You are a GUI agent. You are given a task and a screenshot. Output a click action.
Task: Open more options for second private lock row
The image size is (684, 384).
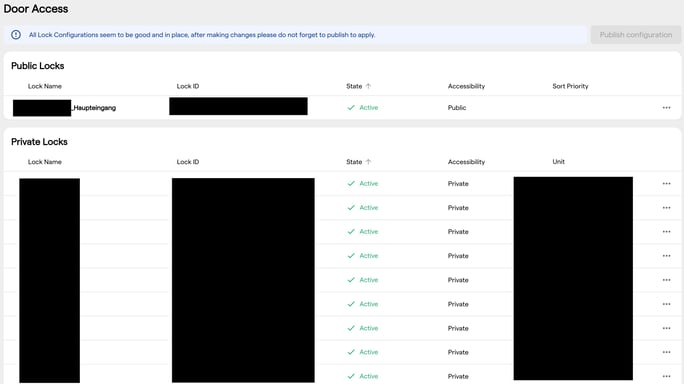666,207
